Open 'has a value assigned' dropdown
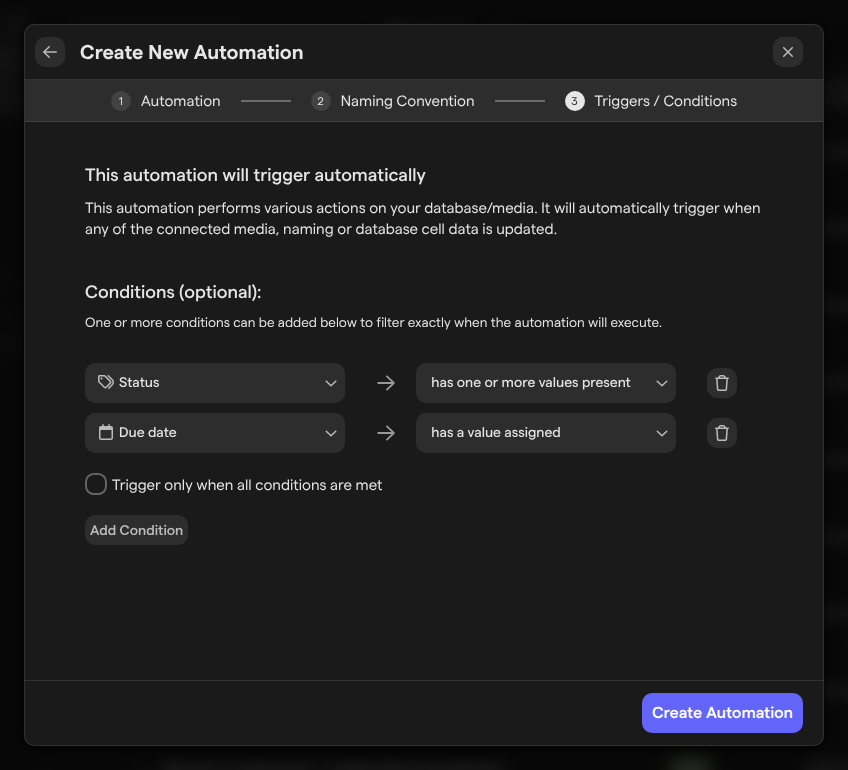The image size is (848, 770). tap(546, 433)
